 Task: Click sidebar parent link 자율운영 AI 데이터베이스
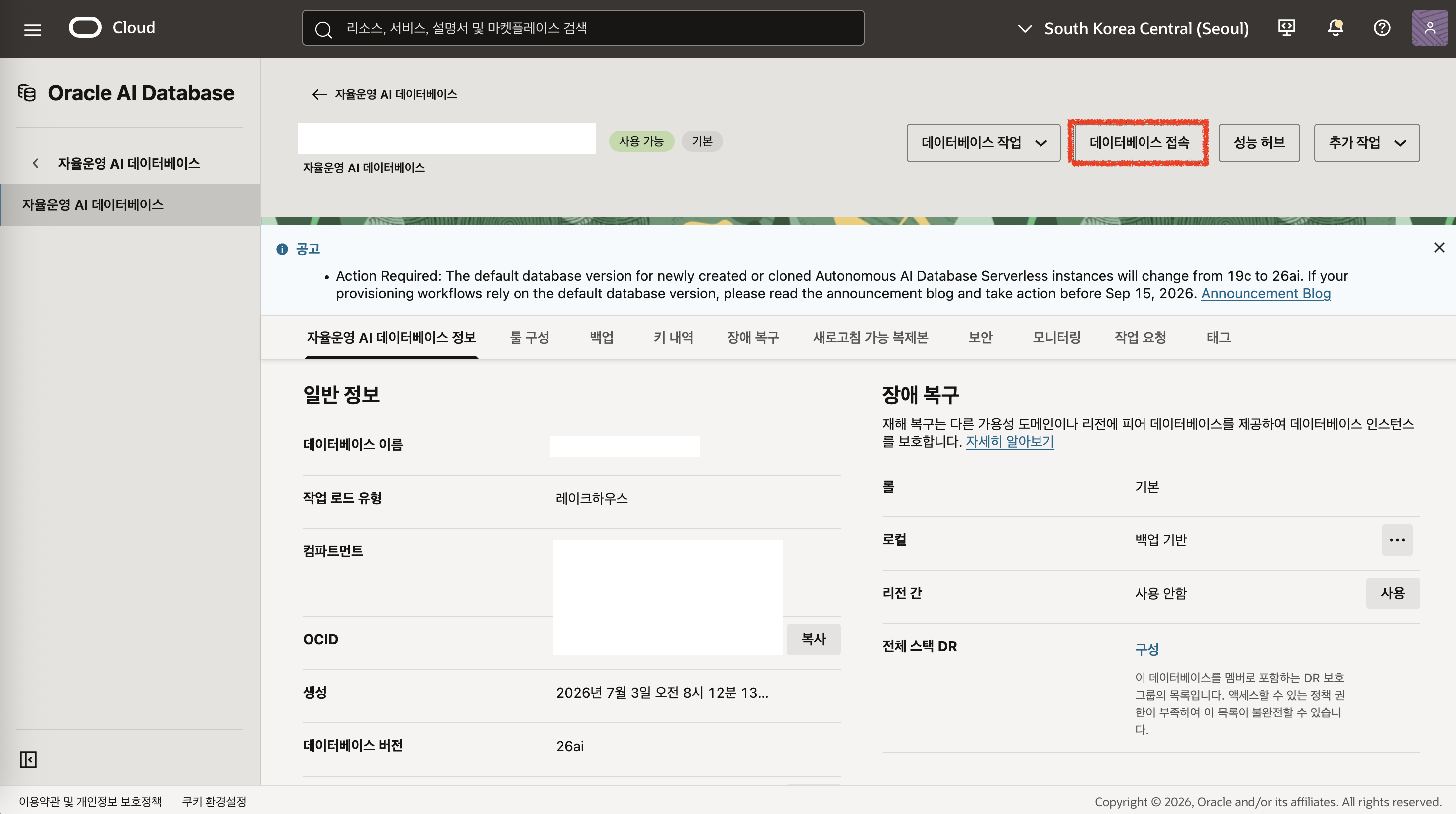pos(128,163)
